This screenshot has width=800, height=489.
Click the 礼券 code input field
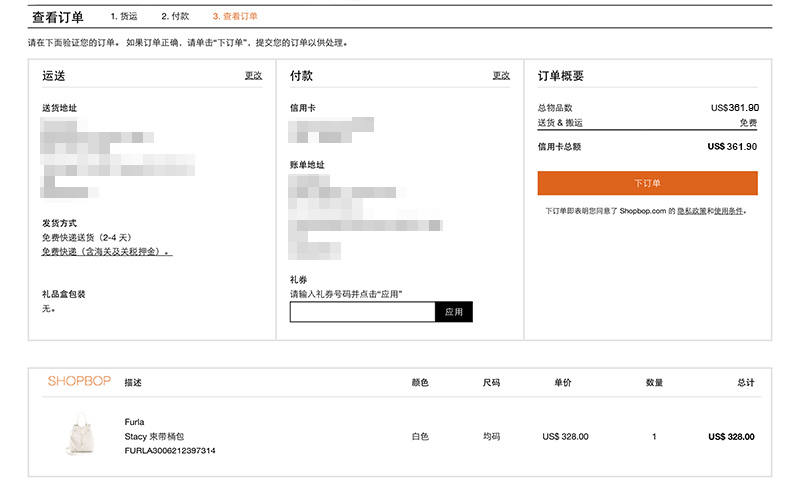[362, 311]
